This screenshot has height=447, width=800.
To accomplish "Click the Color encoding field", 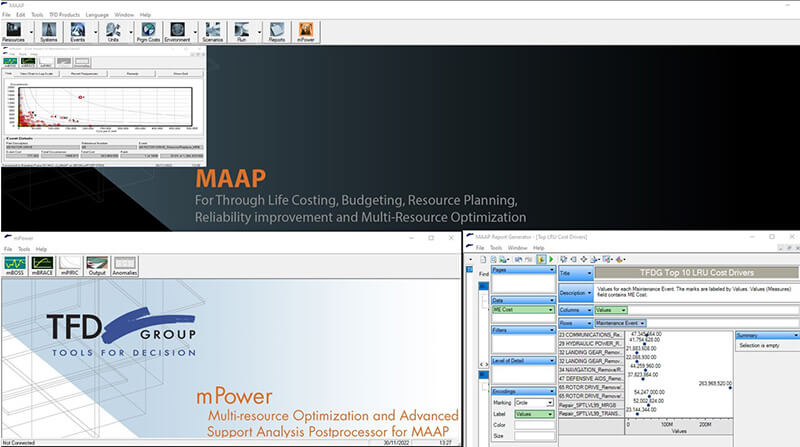I will tap(534, 425).
